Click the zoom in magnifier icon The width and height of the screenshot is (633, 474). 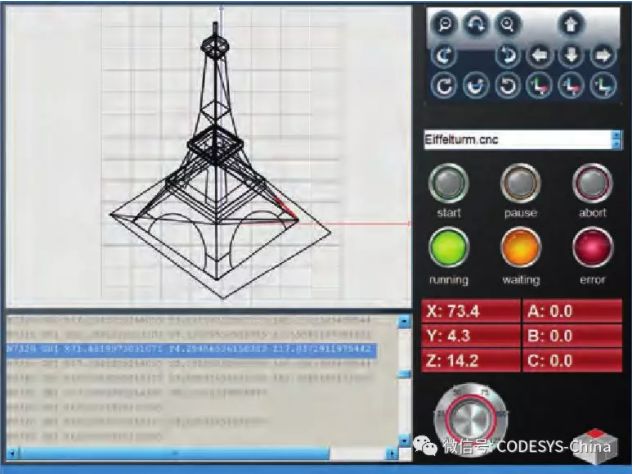coord(509,24)
